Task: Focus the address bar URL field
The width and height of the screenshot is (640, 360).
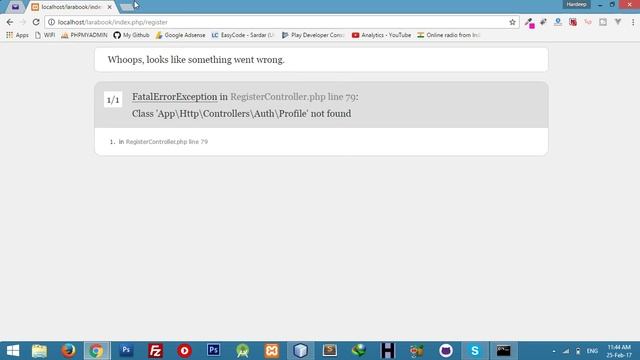Action: point(282,22)
